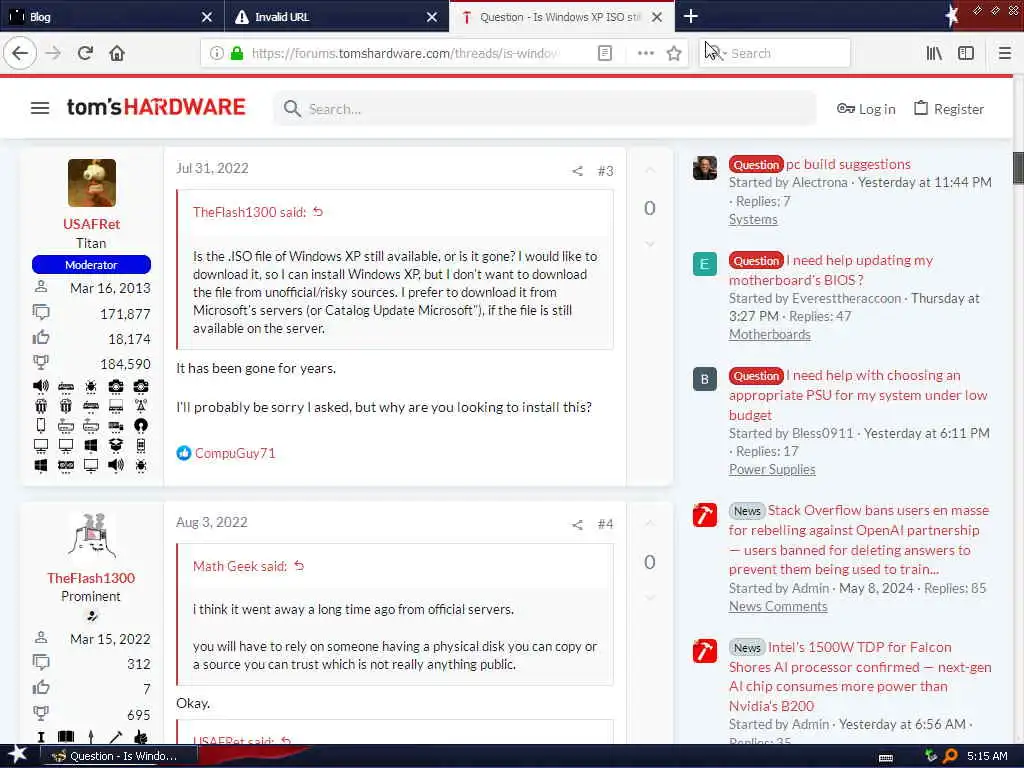Open the PSU for low budget thread
Image resolution: width=1024 pixels, height=768 pixels.
[x=857, y=395]
